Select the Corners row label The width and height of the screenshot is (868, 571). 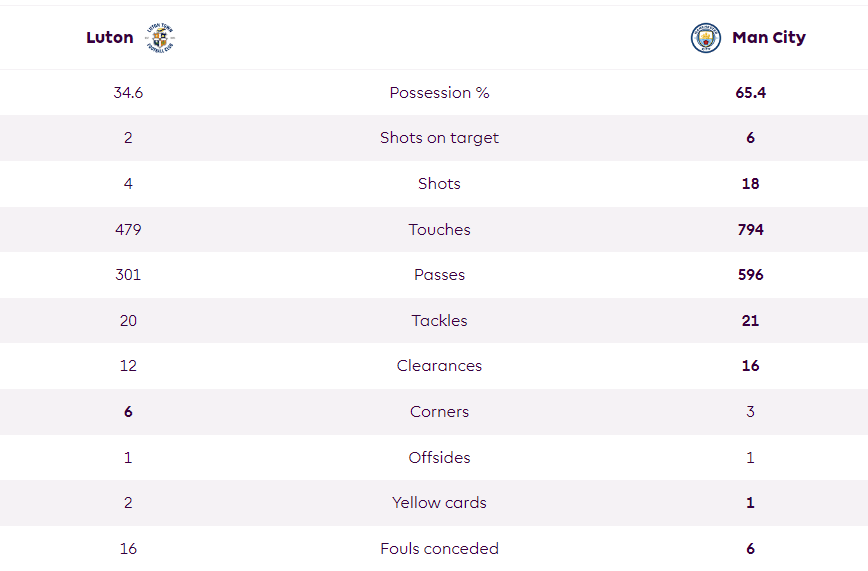440,411
